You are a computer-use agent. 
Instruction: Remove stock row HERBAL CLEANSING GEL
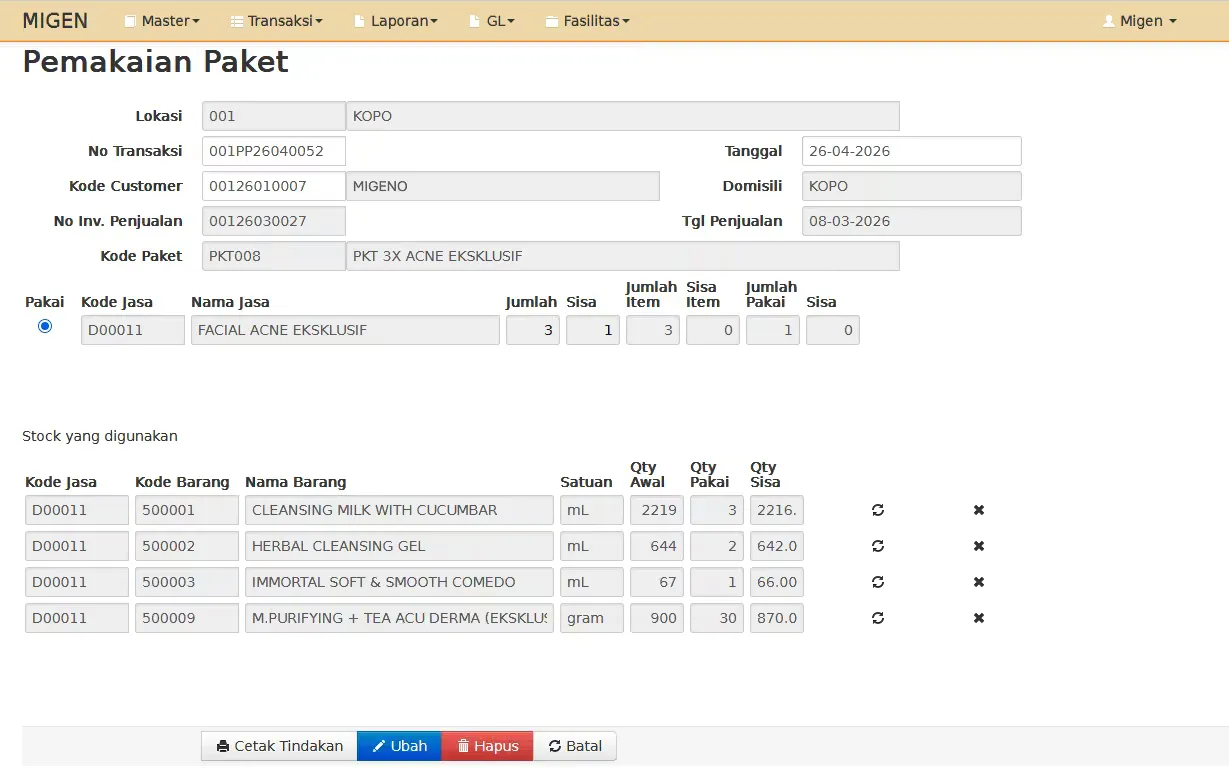pos(979,546)
